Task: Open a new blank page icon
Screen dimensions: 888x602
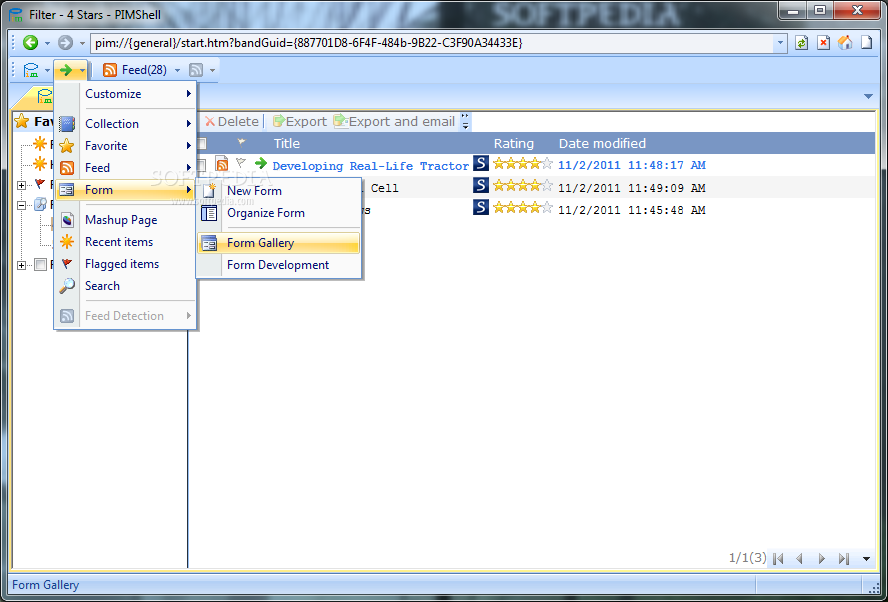Action: [x=866, y=42]
